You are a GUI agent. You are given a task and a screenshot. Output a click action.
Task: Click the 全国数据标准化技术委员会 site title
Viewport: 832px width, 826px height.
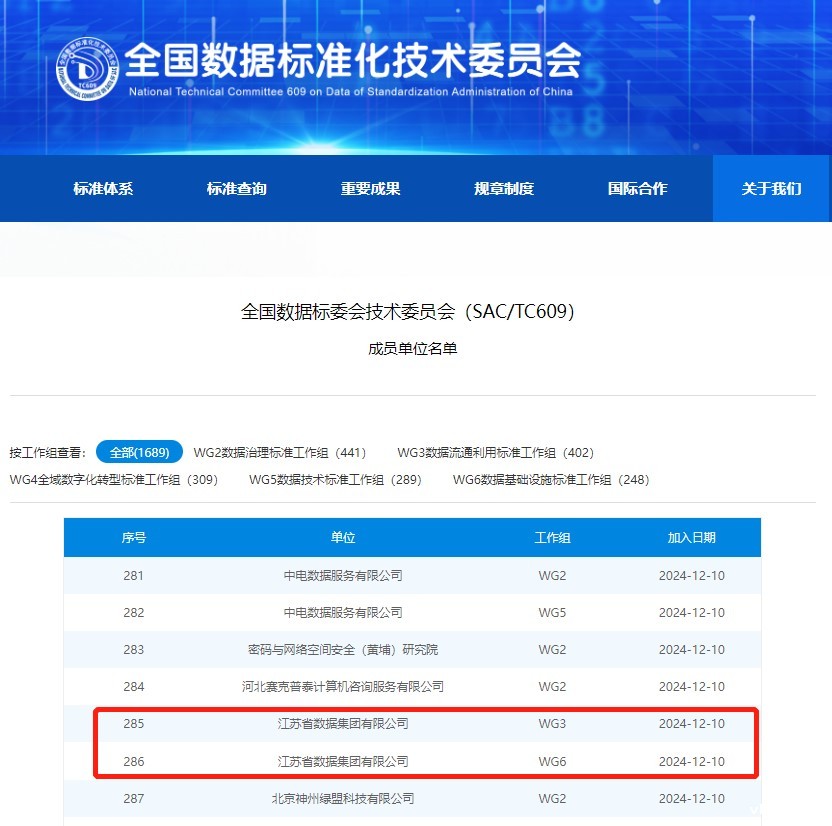tap(353, 61)
